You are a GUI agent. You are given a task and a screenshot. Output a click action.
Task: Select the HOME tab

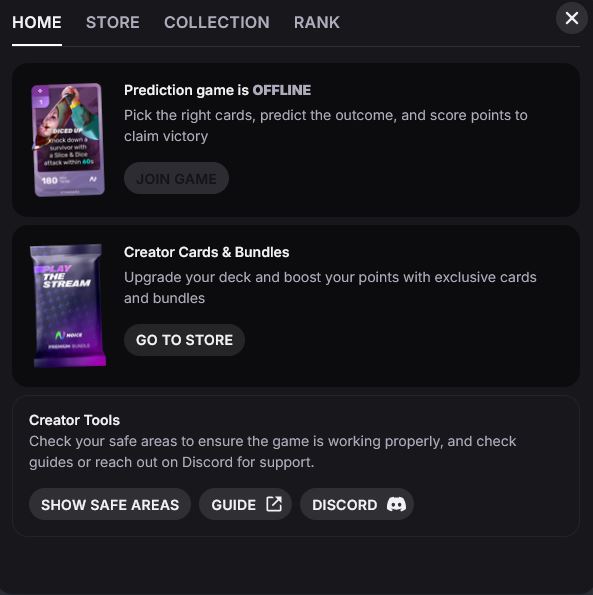(x=37, y=22)
